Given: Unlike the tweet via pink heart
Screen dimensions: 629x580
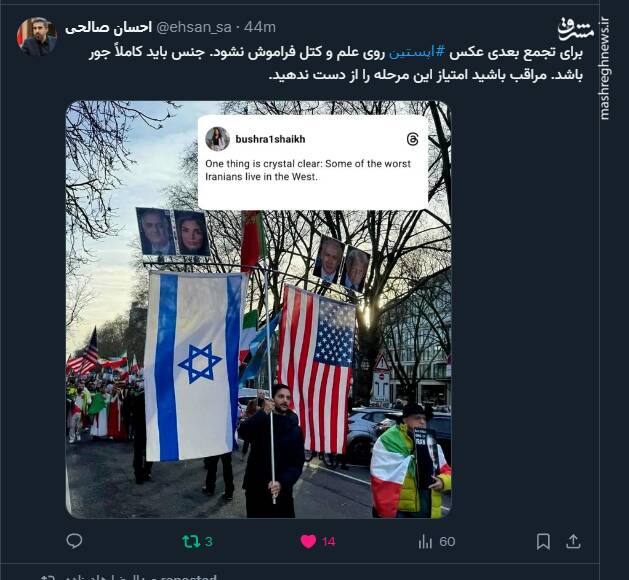Looking at the screenshot, I should (x=308, y=541).
